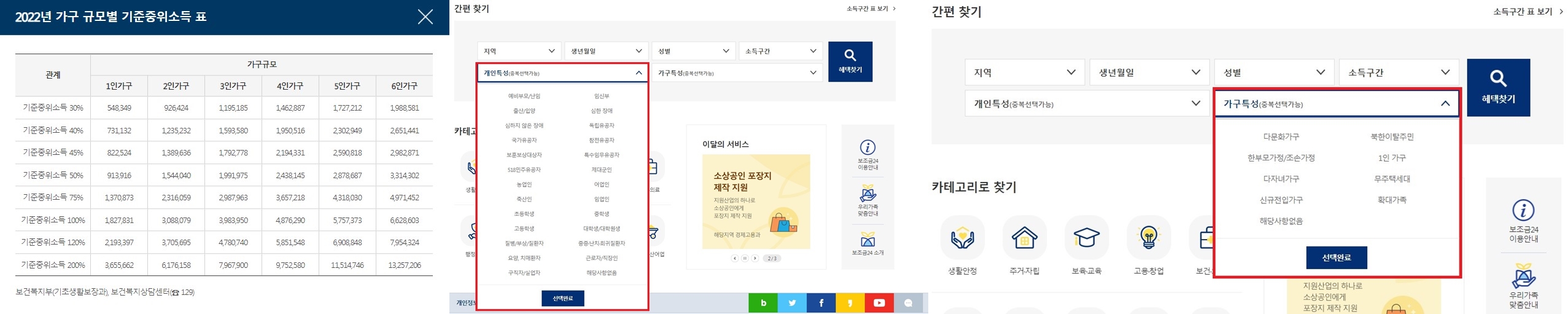
Task: Toggle 출산/입양 option
Action: 524,111
